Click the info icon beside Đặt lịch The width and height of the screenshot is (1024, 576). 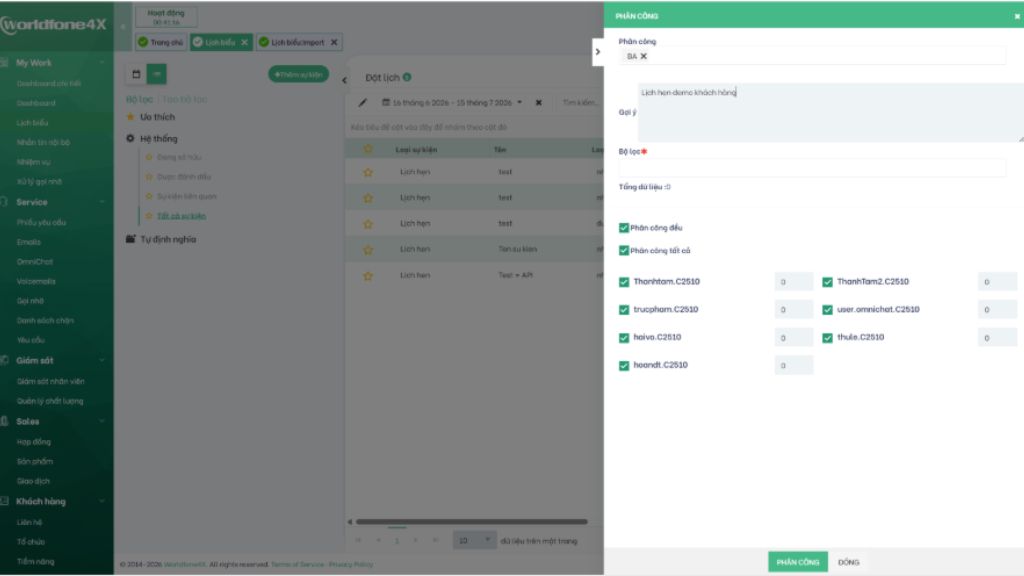[407, 77]
